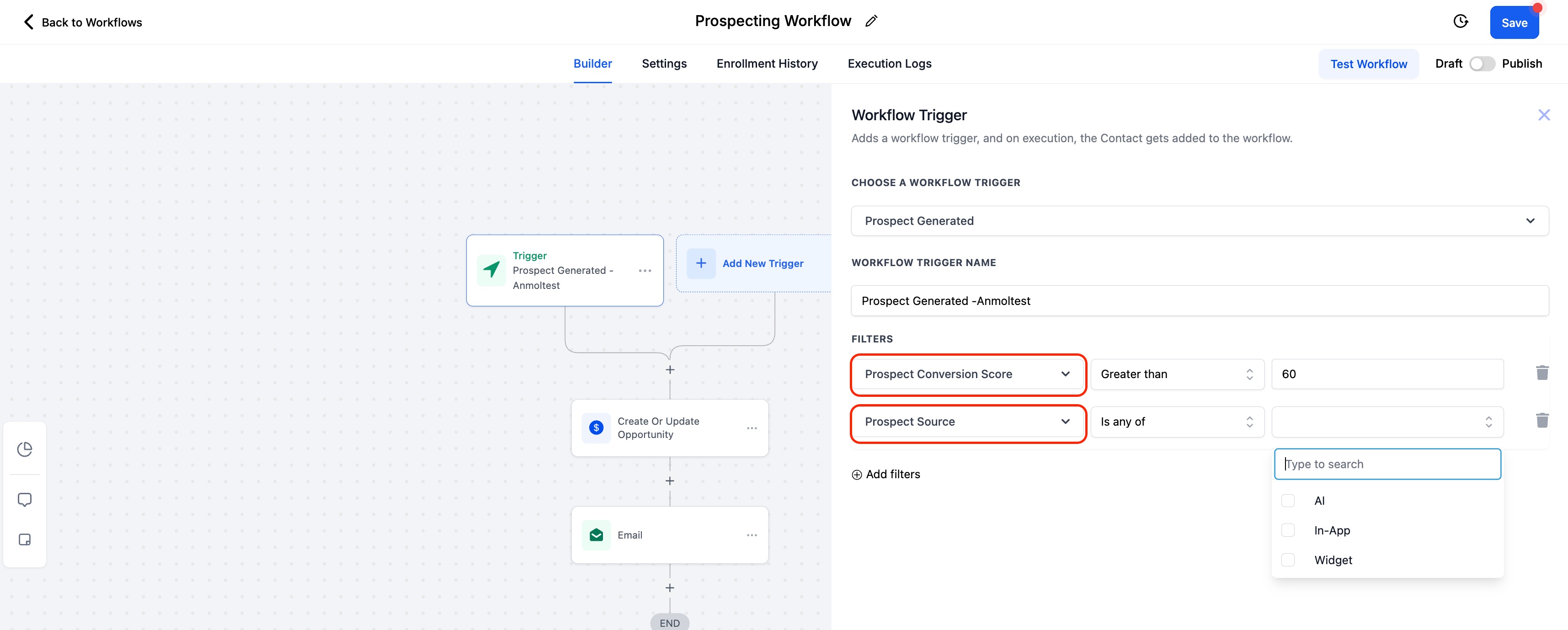Open options on Create Or Update Opportunity

[x=752, y=428]
